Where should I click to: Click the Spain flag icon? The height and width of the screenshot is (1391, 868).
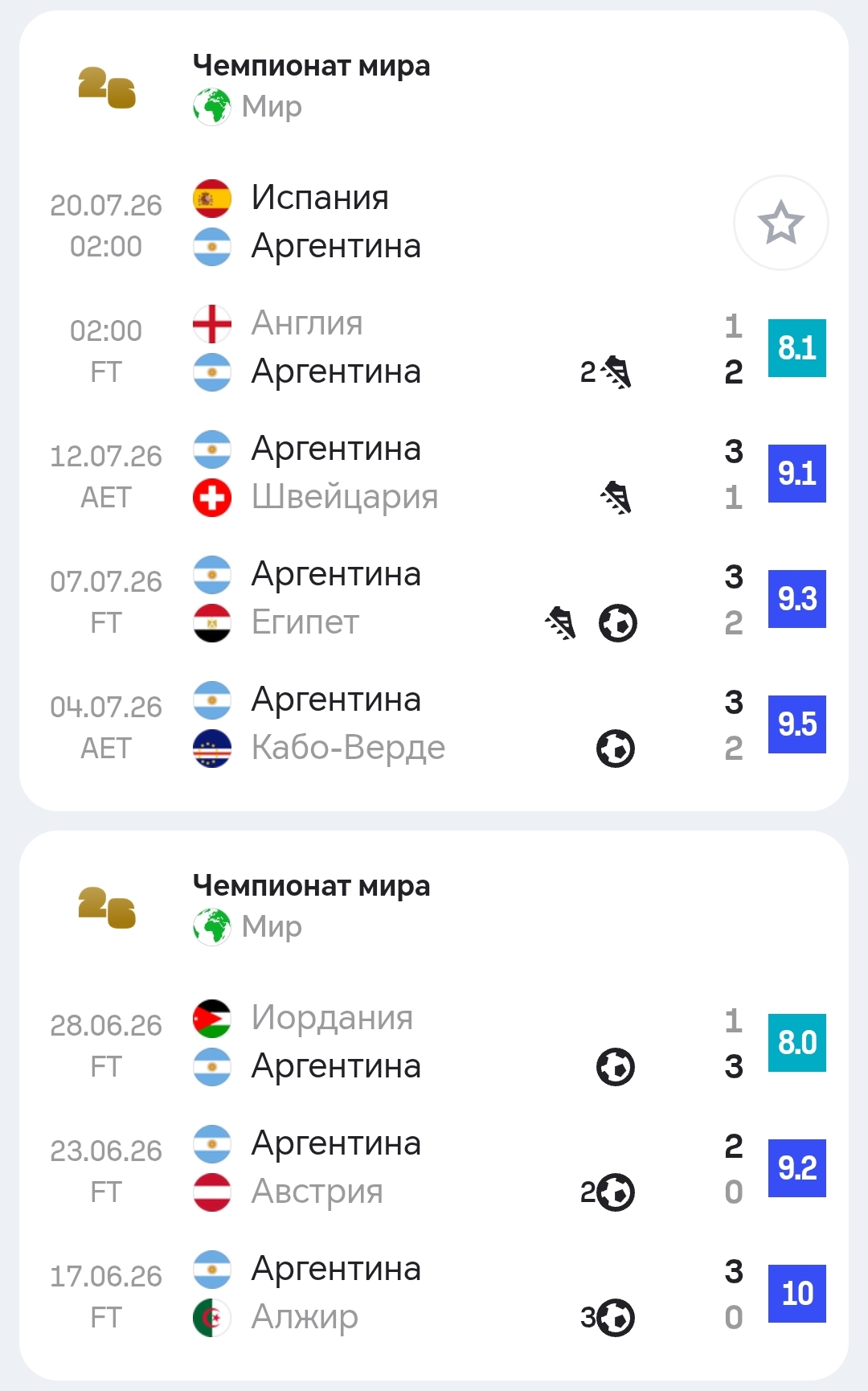pyautogui.click(x=212, y=199)
